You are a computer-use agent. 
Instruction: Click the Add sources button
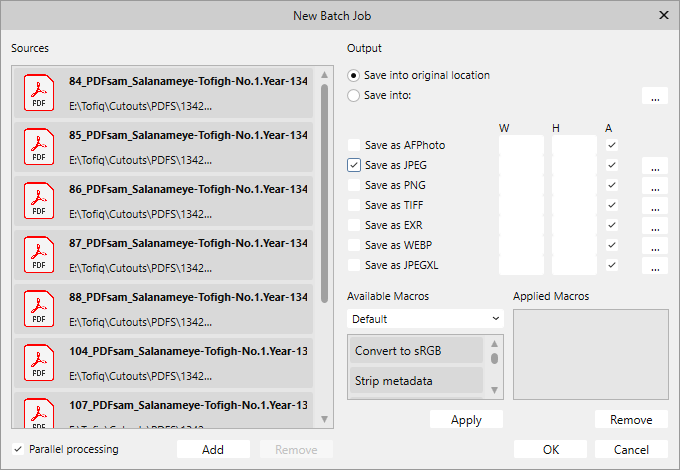point(213,449)
